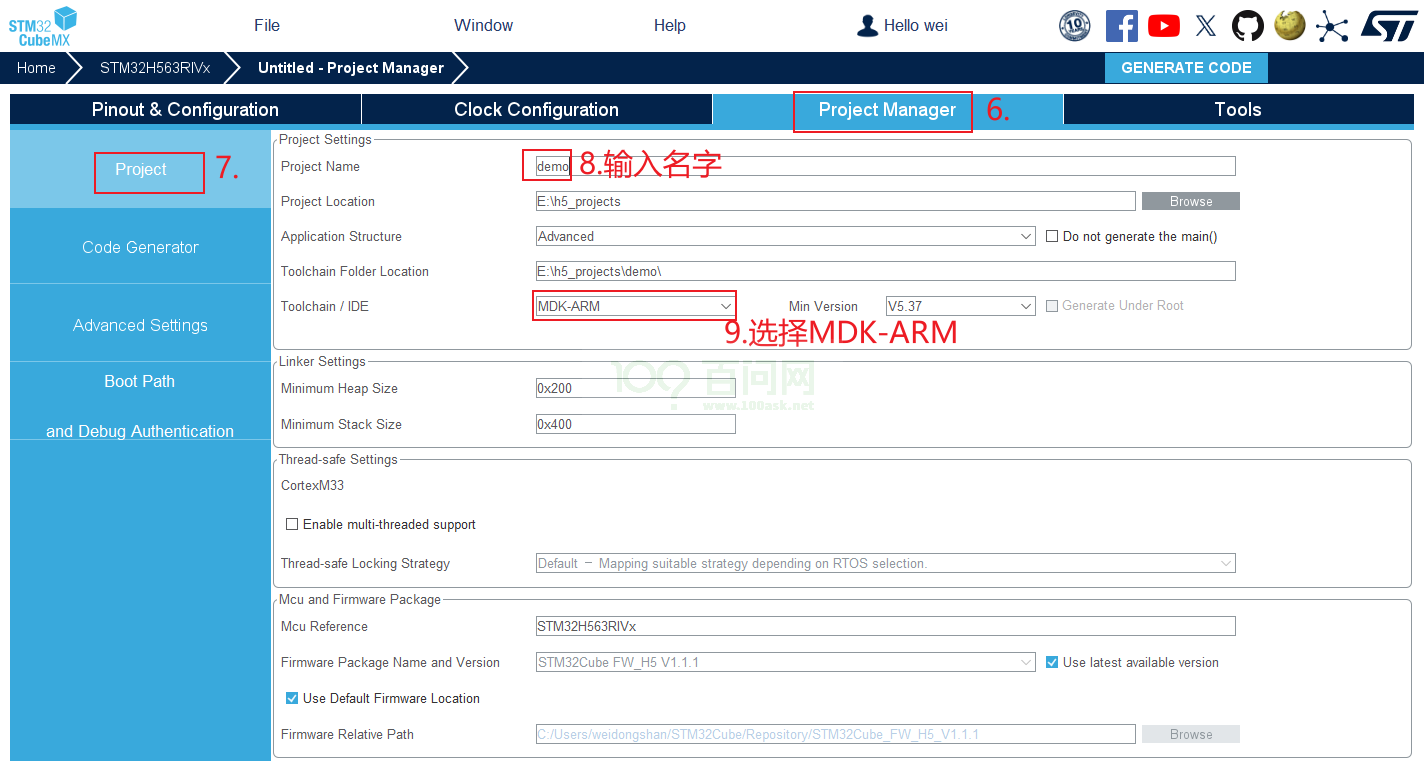1424x771 pixels.
Task: Toggle Generate Under Root checkbox
Action: [x=1052, y=306]
